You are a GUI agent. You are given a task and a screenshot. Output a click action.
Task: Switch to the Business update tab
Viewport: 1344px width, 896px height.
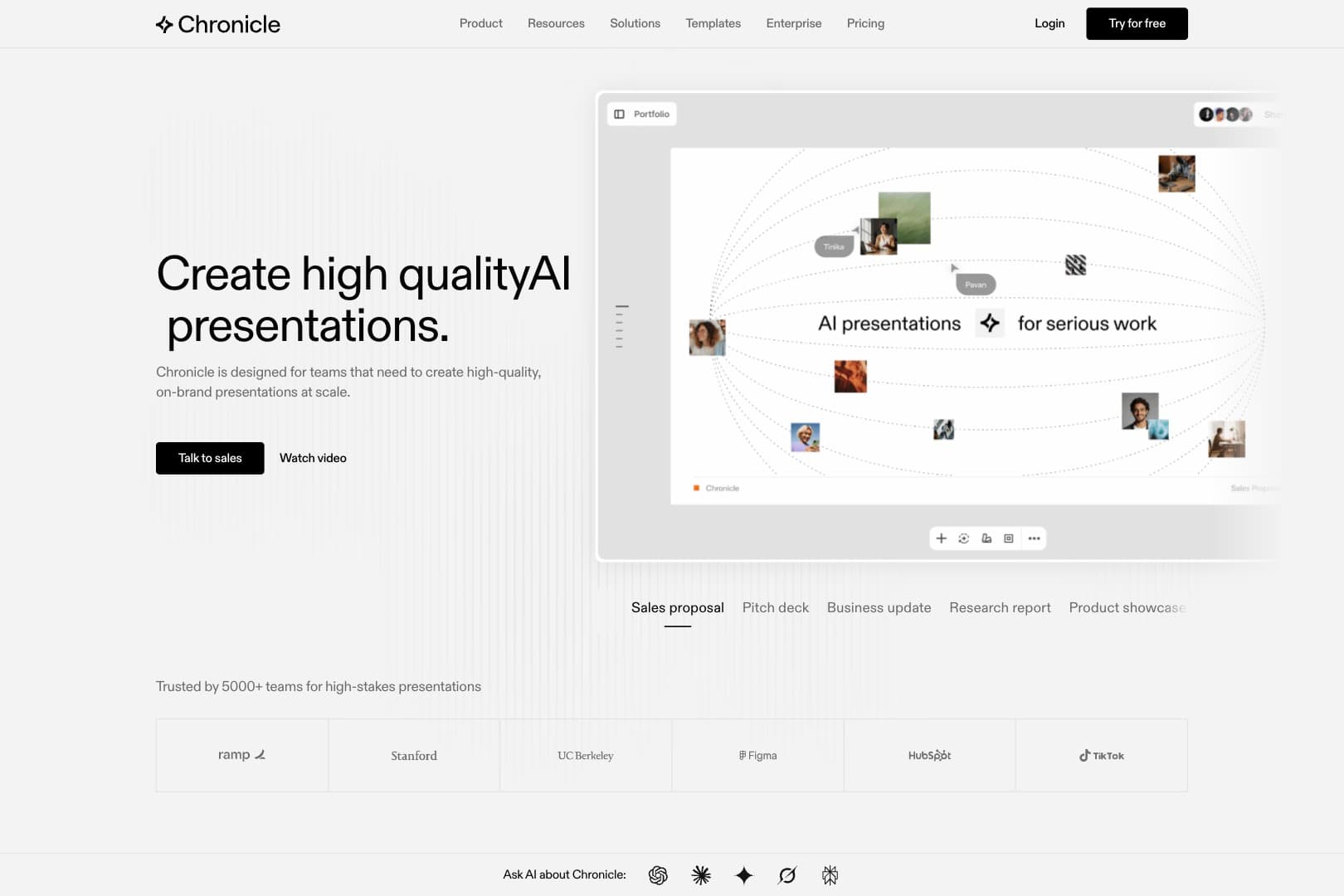(879, 607)
